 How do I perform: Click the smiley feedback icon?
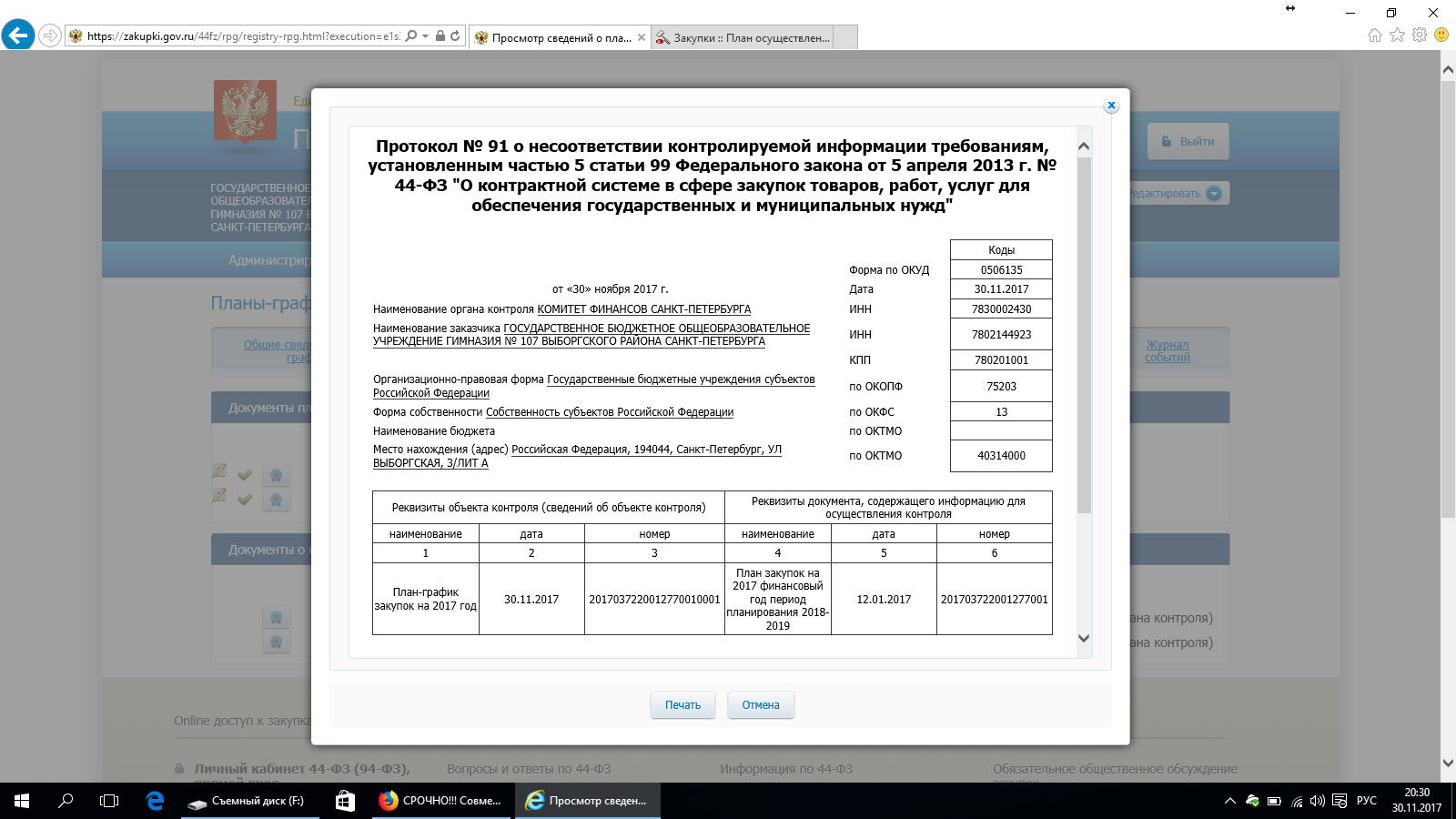(x=1441, y=35)
